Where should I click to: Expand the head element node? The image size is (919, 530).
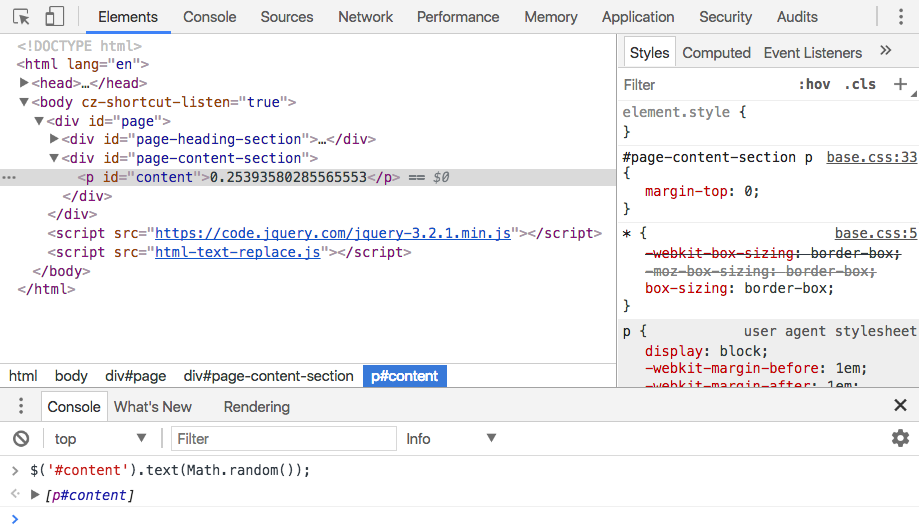pyautogui.click(x=24, y=83)
